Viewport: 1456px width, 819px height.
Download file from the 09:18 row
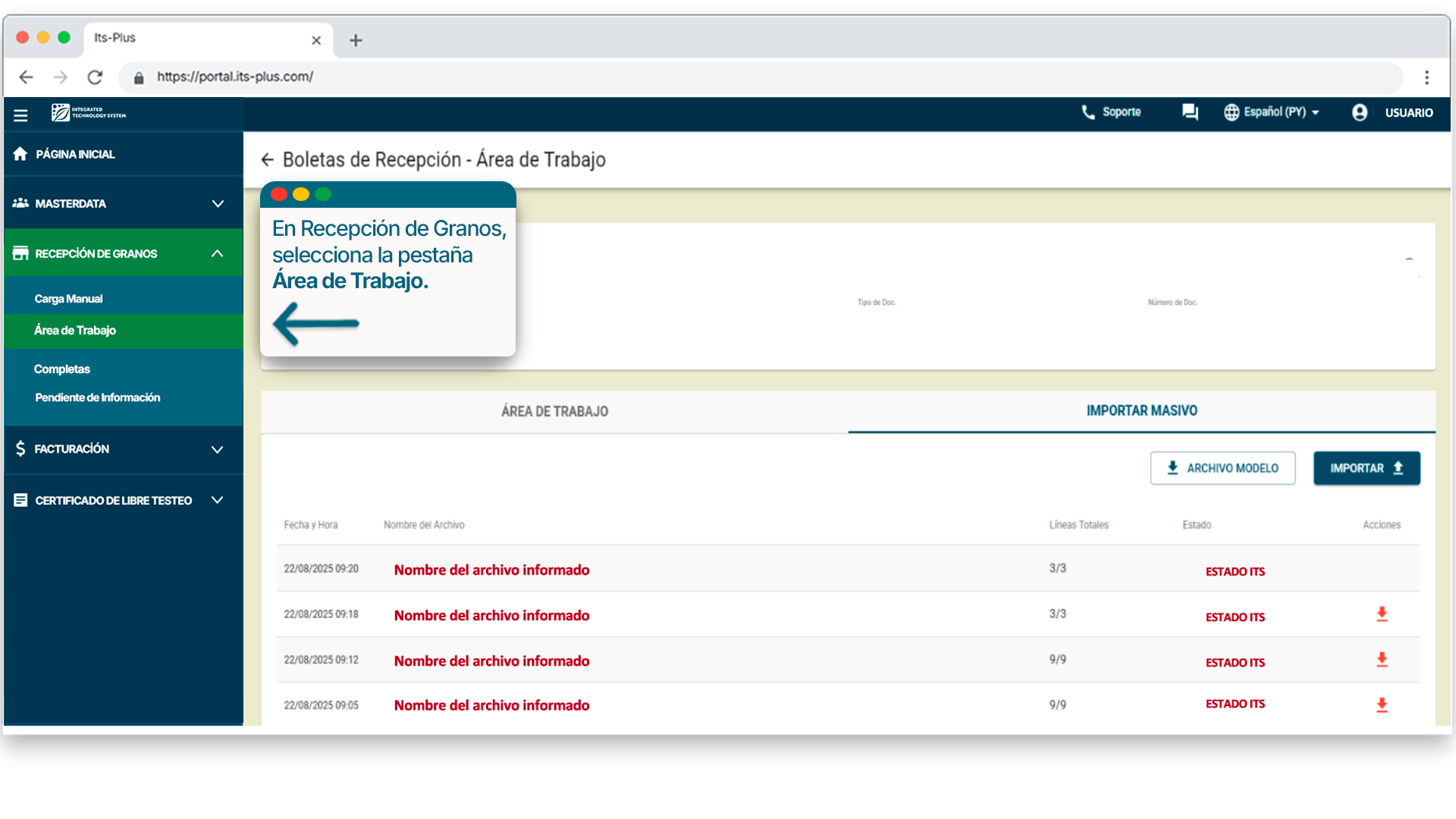(1382, 614)
